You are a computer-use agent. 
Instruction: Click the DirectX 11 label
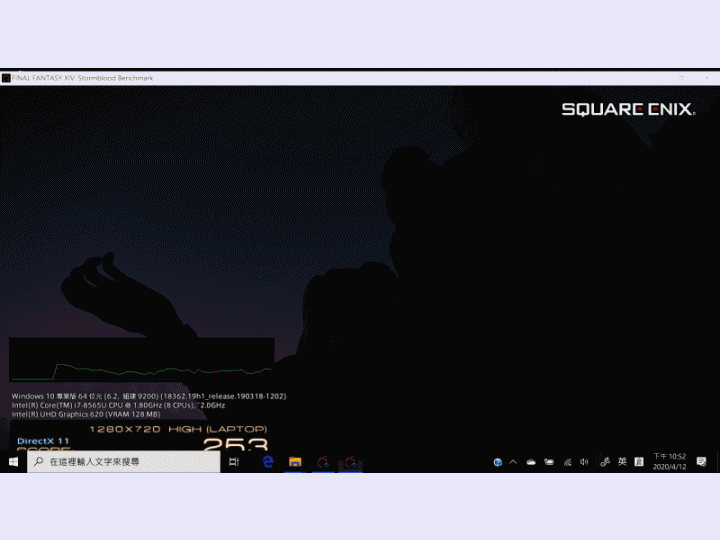click(x=43, y=441)
